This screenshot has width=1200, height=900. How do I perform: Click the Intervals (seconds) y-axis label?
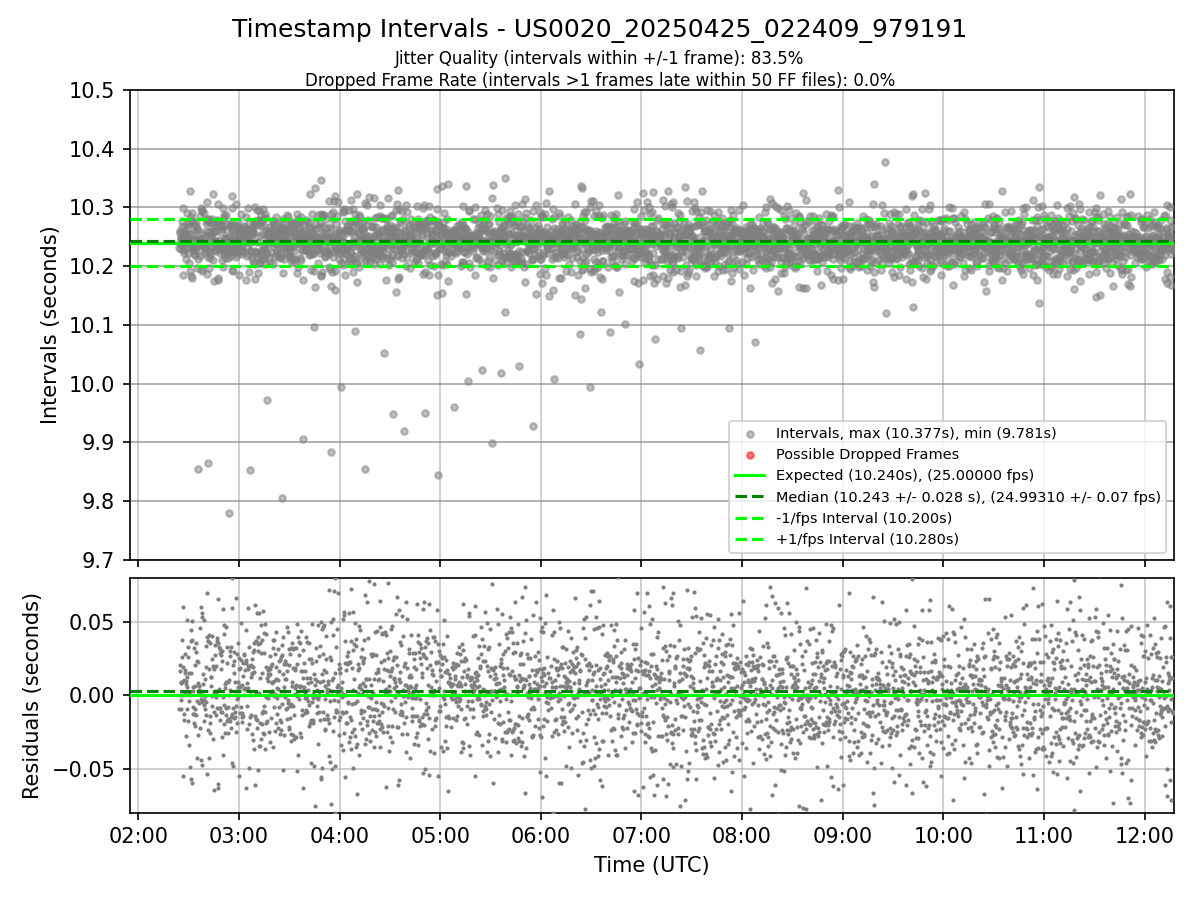(x=49, y=324)
